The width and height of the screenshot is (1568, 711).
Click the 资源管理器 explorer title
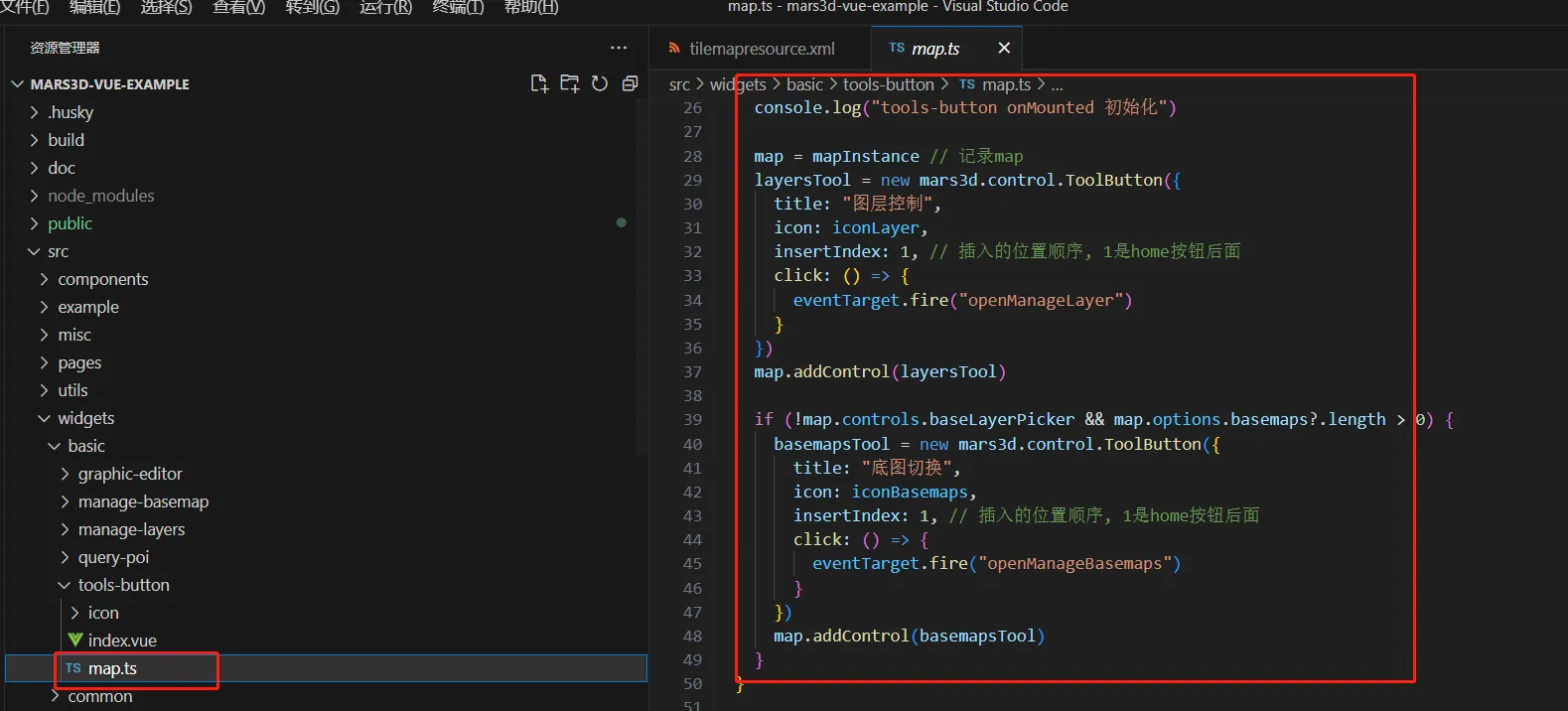pyautogui.click(x=65, y=48)
